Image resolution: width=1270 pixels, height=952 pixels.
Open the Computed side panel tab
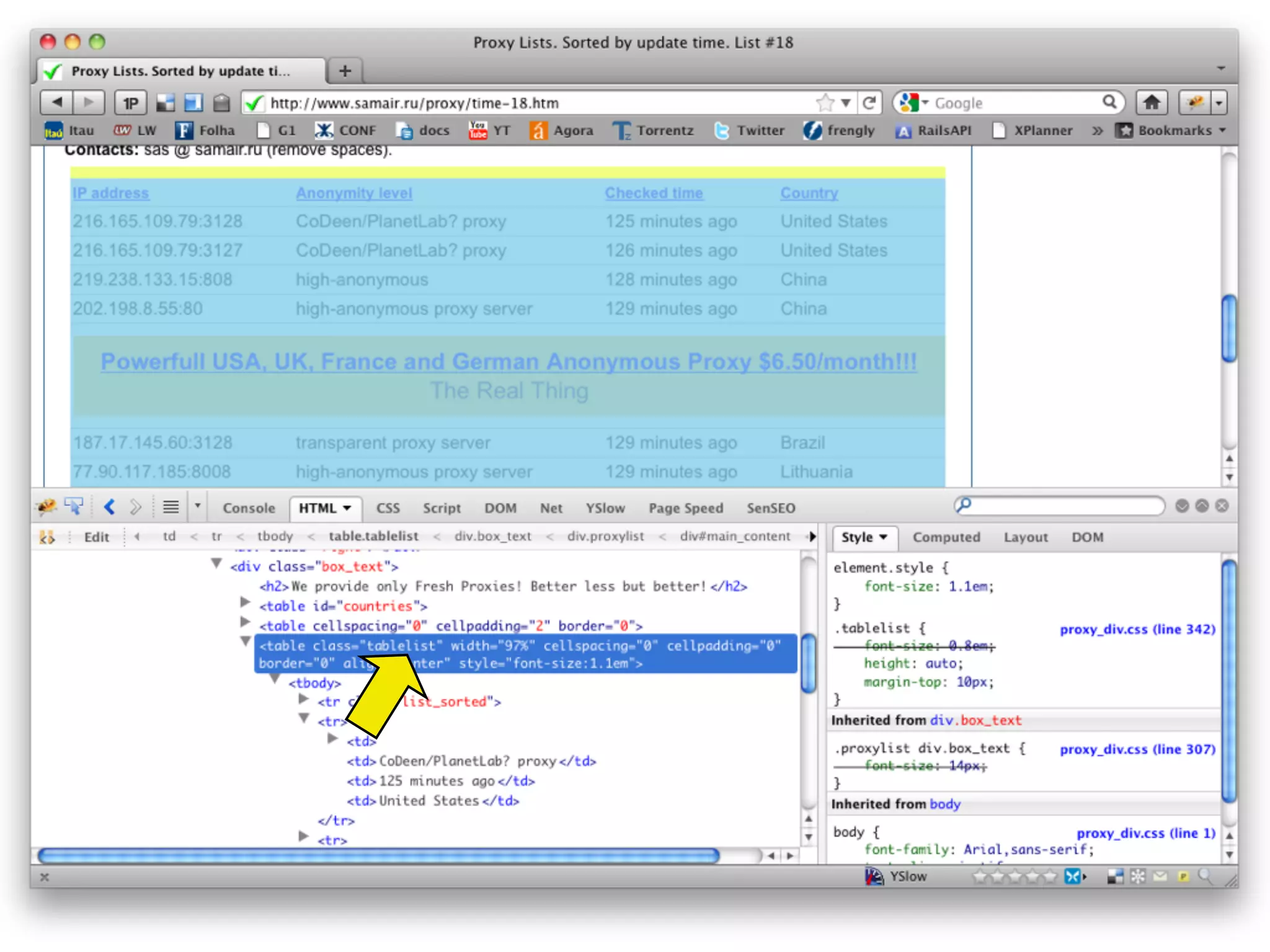[946, 537]
